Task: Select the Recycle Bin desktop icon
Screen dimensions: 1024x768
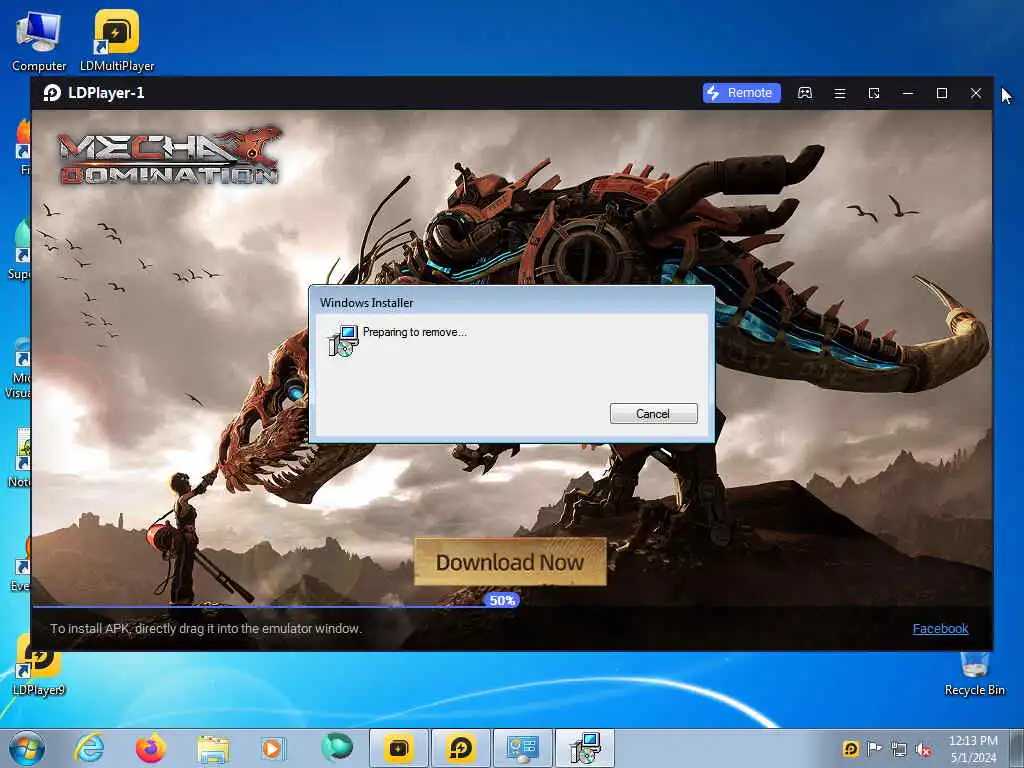Action: pos(974,673)
